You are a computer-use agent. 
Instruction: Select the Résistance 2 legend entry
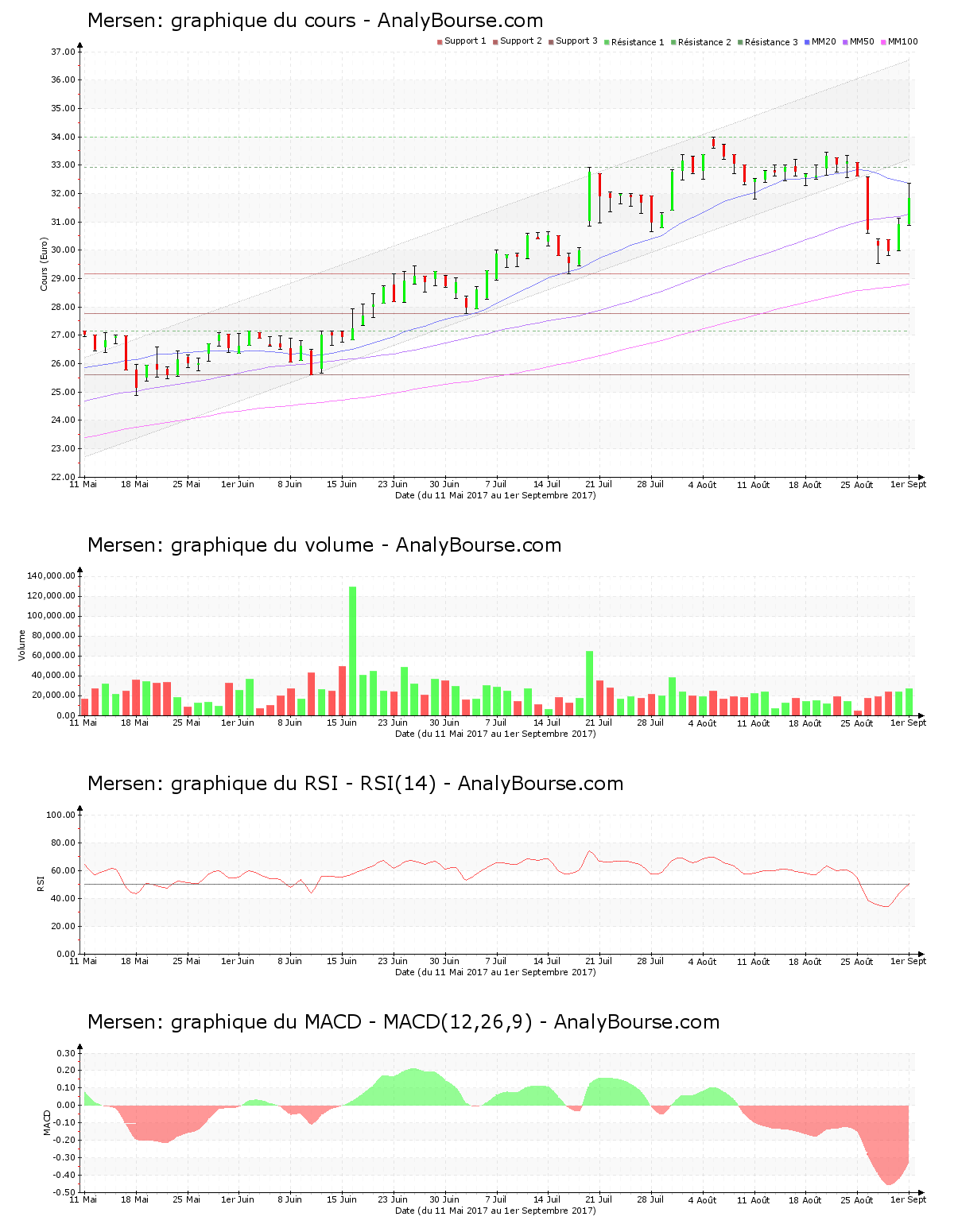[x=701, y=41]
